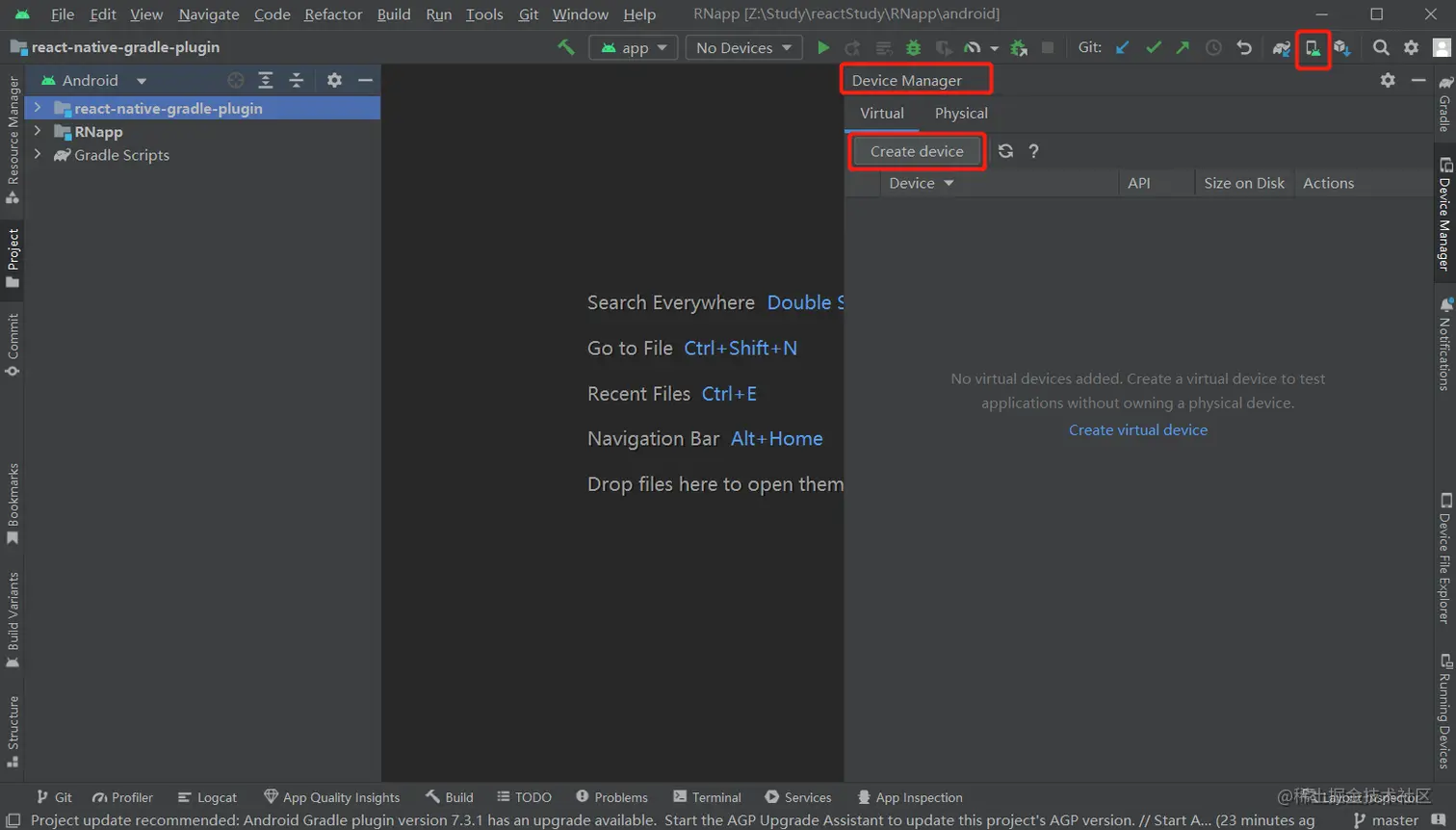Toggle the Gradle tool window on the right strip
The image size is (1456, 830).
pos(1444,103)
